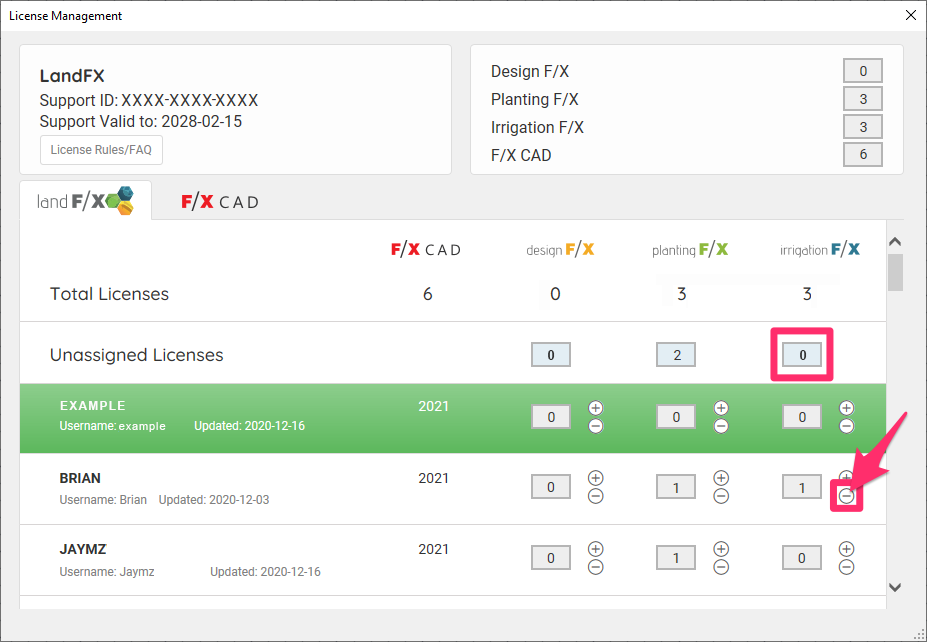Increase design F/X licenses for EXAMPLE
Image resolution: width=927 pixels, height=642 pixels.
click(595, 408)
